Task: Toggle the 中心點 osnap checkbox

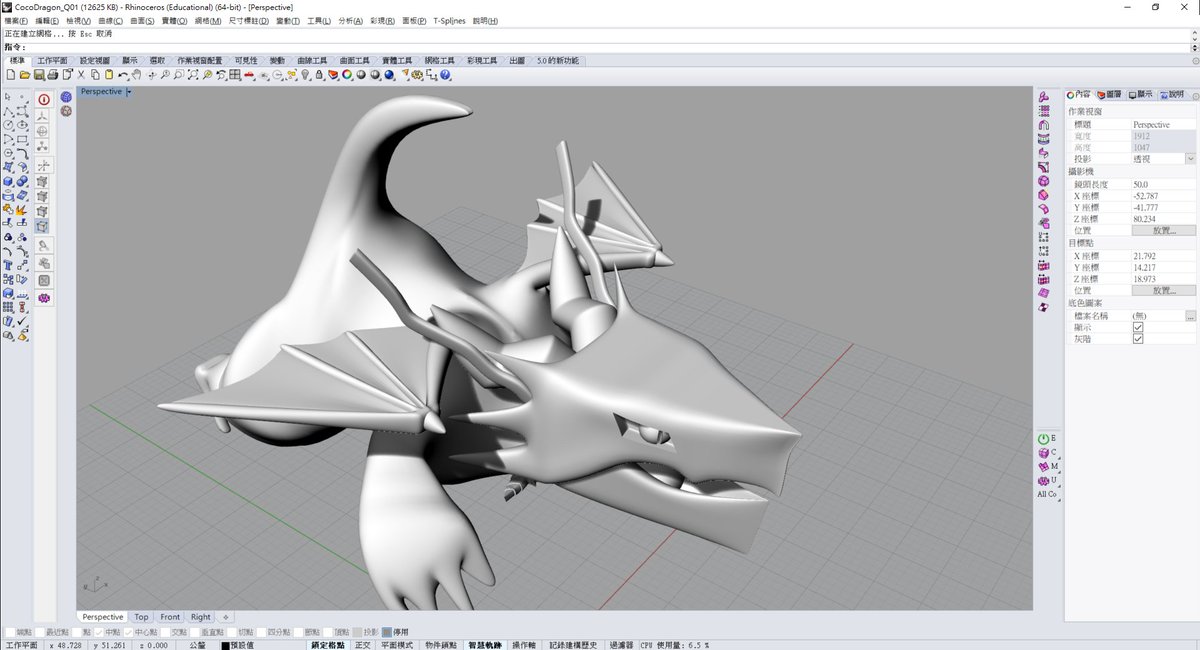Action: pyautogui.click(x=128, y=632)
